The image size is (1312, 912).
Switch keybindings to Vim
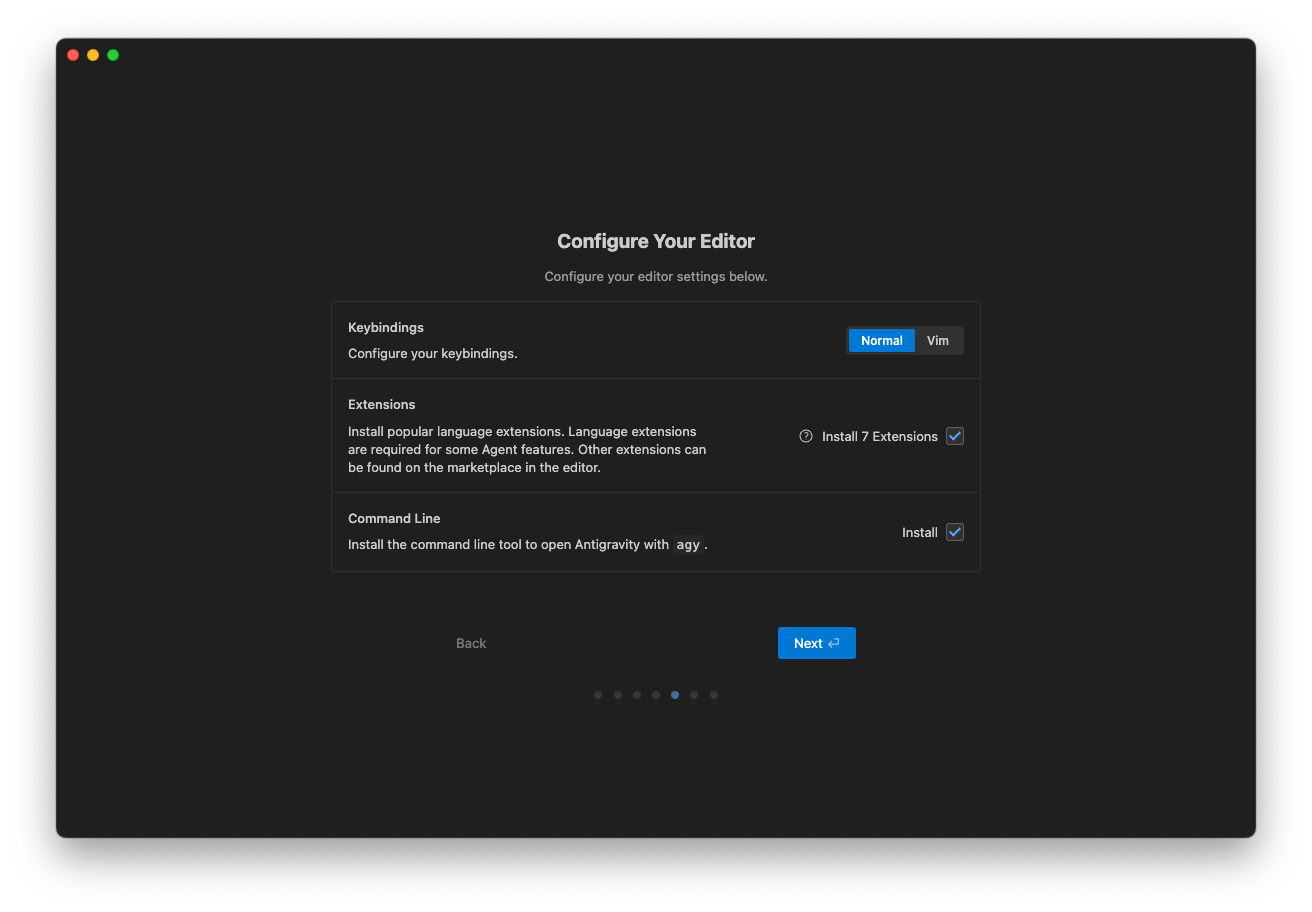click(x=937, y=341)
